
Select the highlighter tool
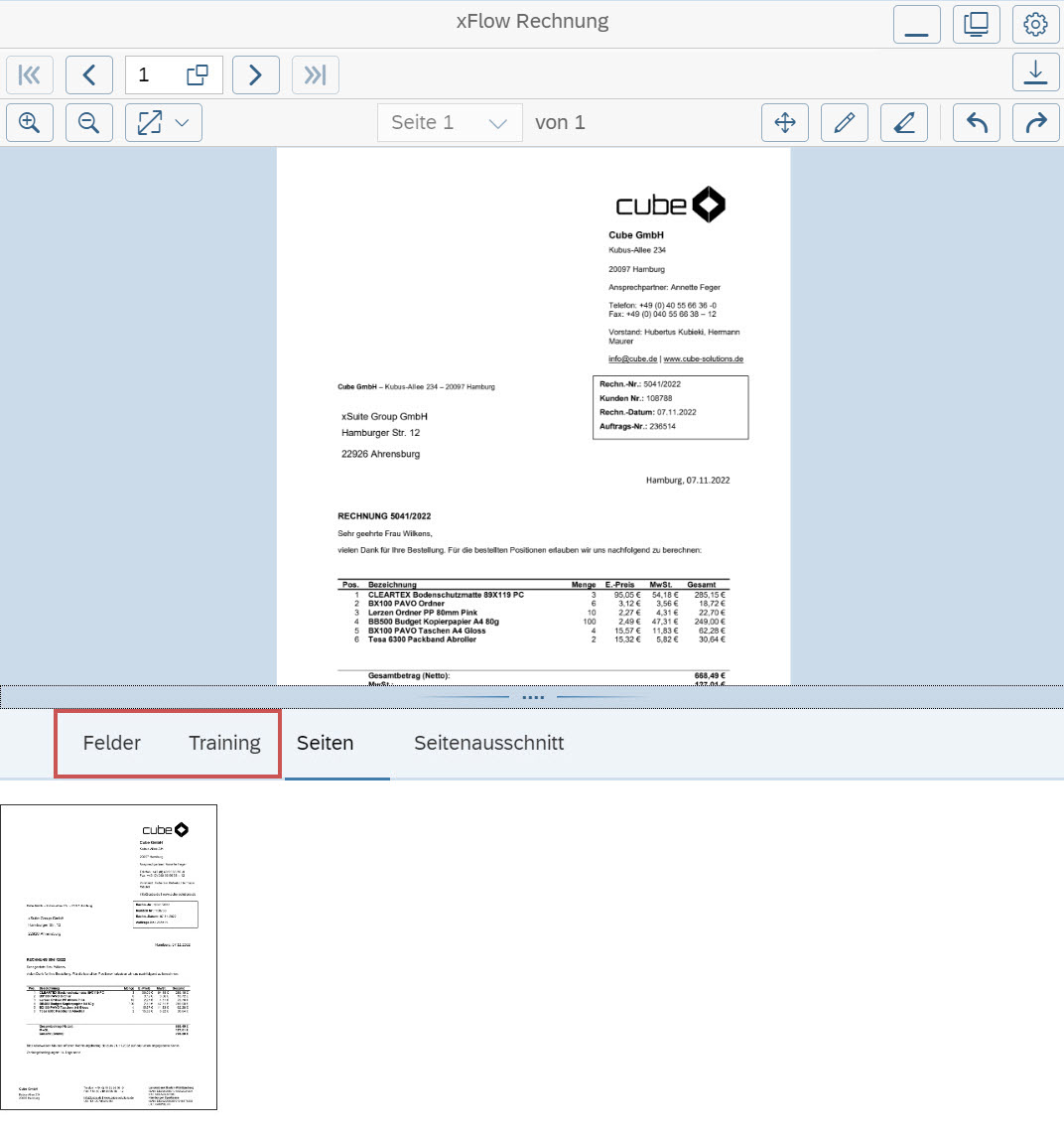pyautogui.click(x=903, y=122)
